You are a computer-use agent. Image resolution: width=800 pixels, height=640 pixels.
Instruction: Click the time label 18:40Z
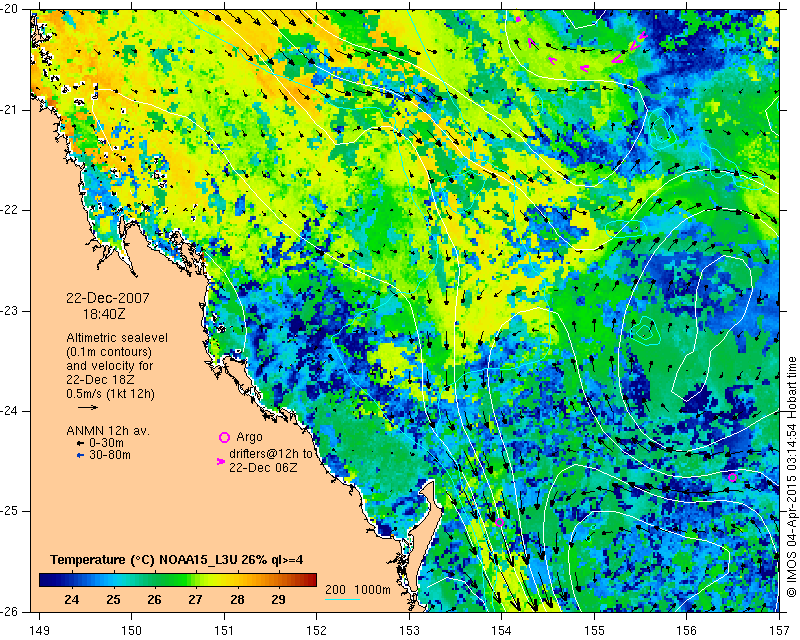pyautogui.click(x=104, y=314)
